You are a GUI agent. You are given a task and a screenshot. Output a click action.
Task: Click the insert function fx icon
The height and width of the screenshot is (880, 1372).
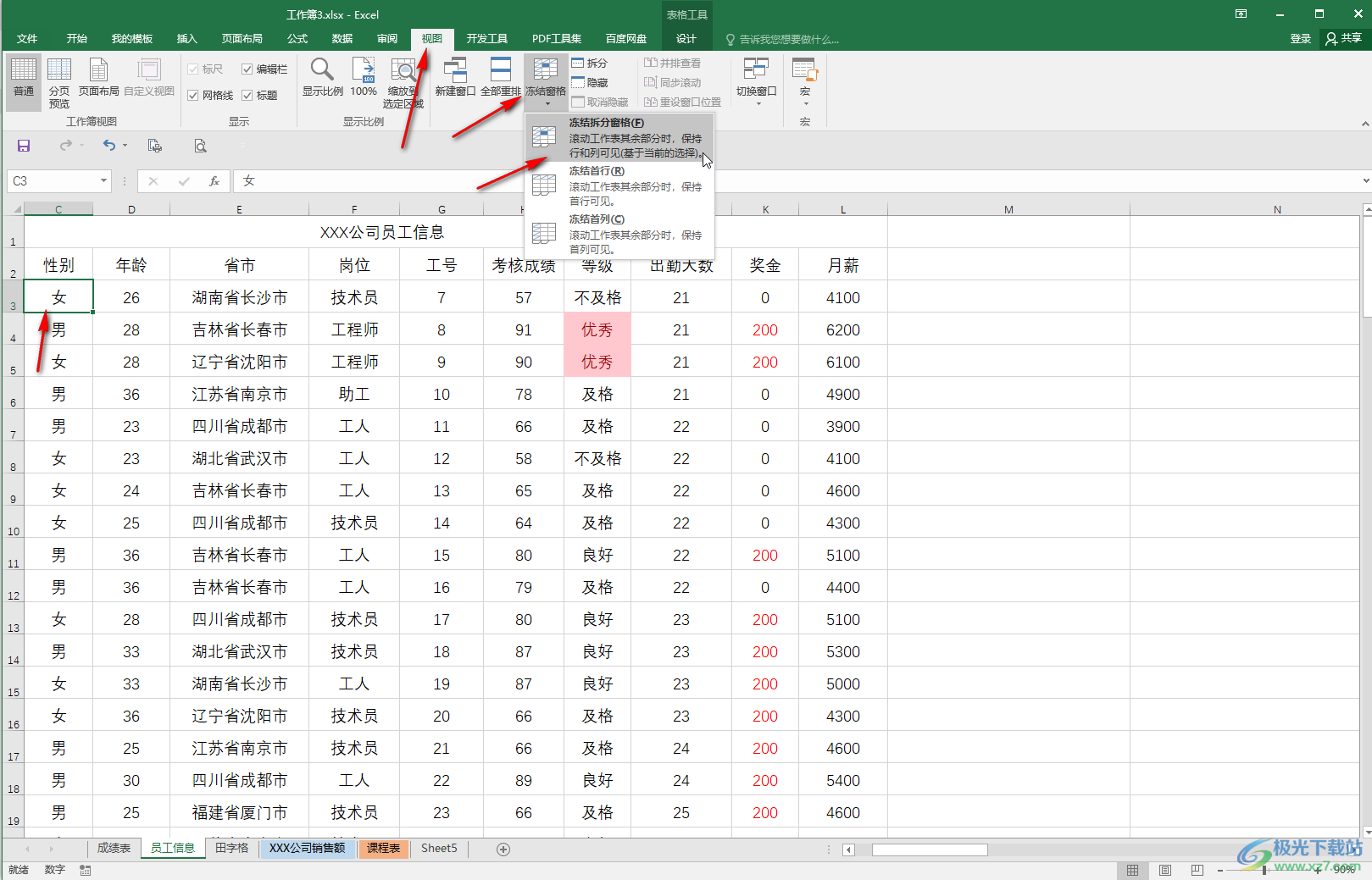point(214,180)
